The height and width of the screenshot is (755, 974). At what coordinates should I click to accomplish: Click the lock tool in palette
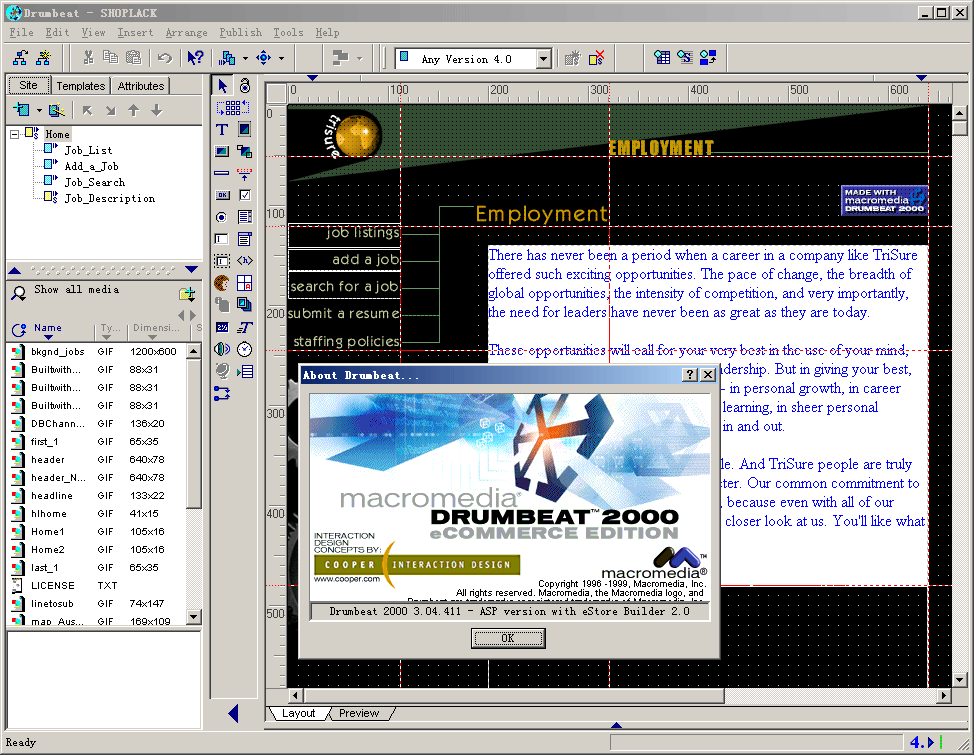[x=245, y=86]
